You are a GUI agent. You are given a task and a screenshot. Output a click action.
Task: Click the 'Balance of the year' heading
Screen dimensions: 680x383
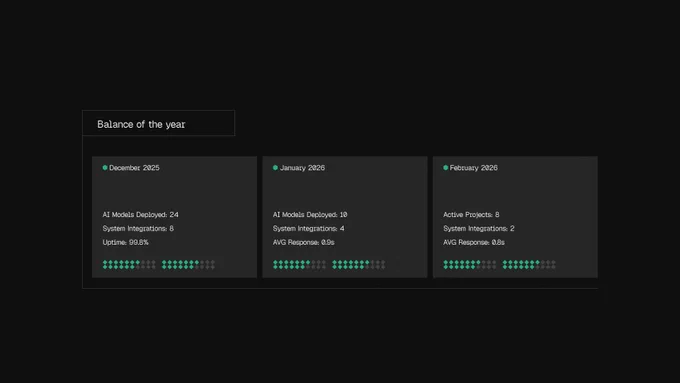pos(141,124)
